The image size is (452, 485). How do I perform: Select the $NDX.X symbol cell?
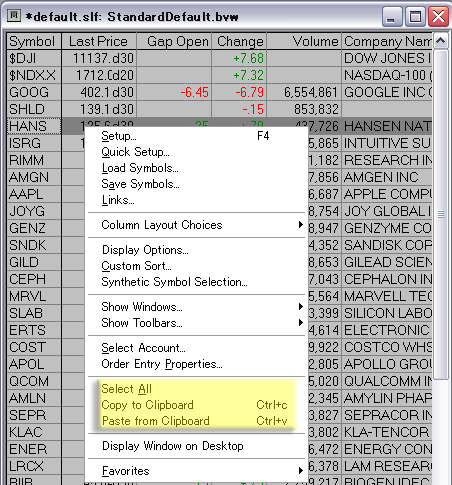(34, 76)
